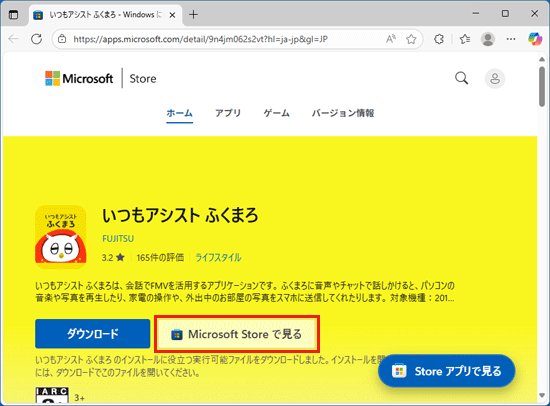
Task: Activate Read aloud icon in address bar
Action: tap(391, 39)
